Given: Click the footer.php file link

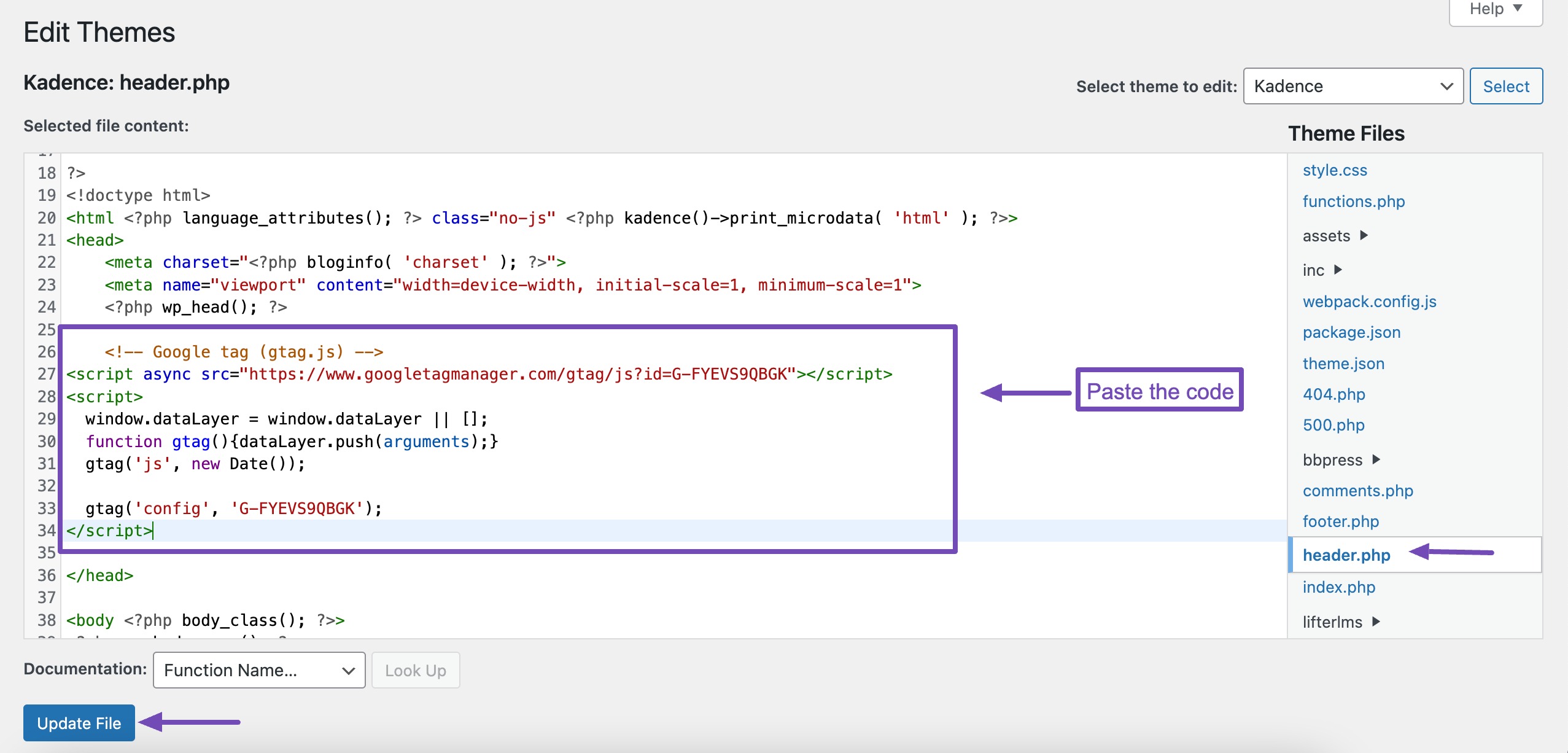Looking at the screenshot, I should (x=1340, y=521).
